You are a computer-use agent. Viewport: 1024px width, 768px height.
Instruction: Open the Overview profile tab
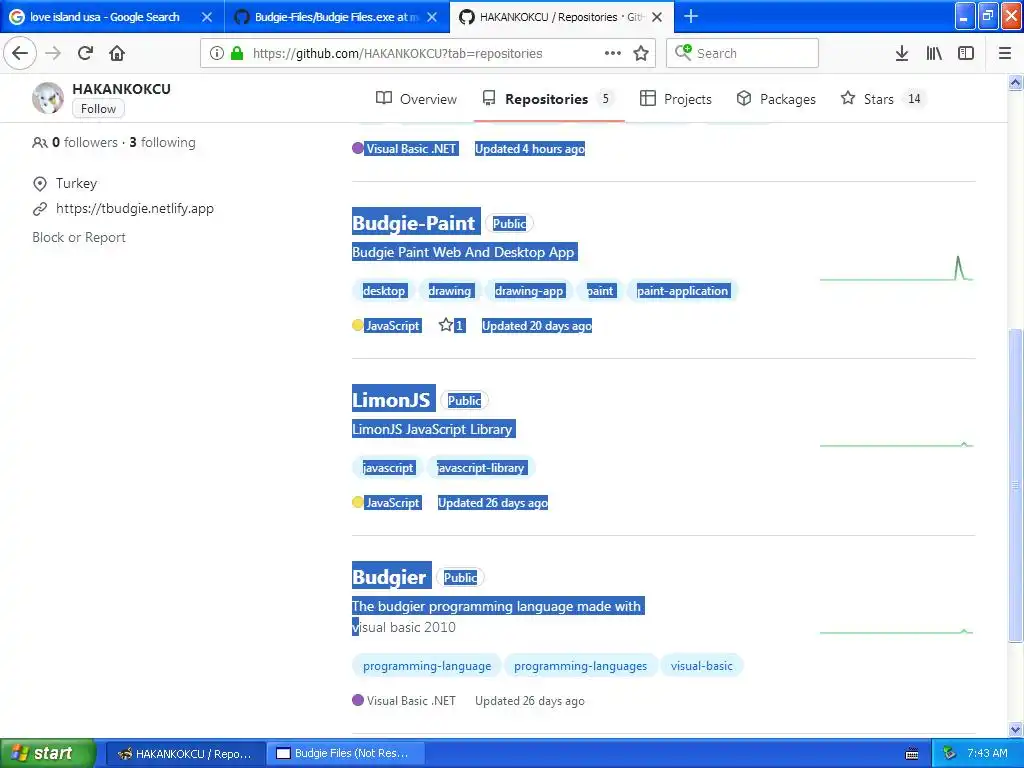tap(417, 99)
